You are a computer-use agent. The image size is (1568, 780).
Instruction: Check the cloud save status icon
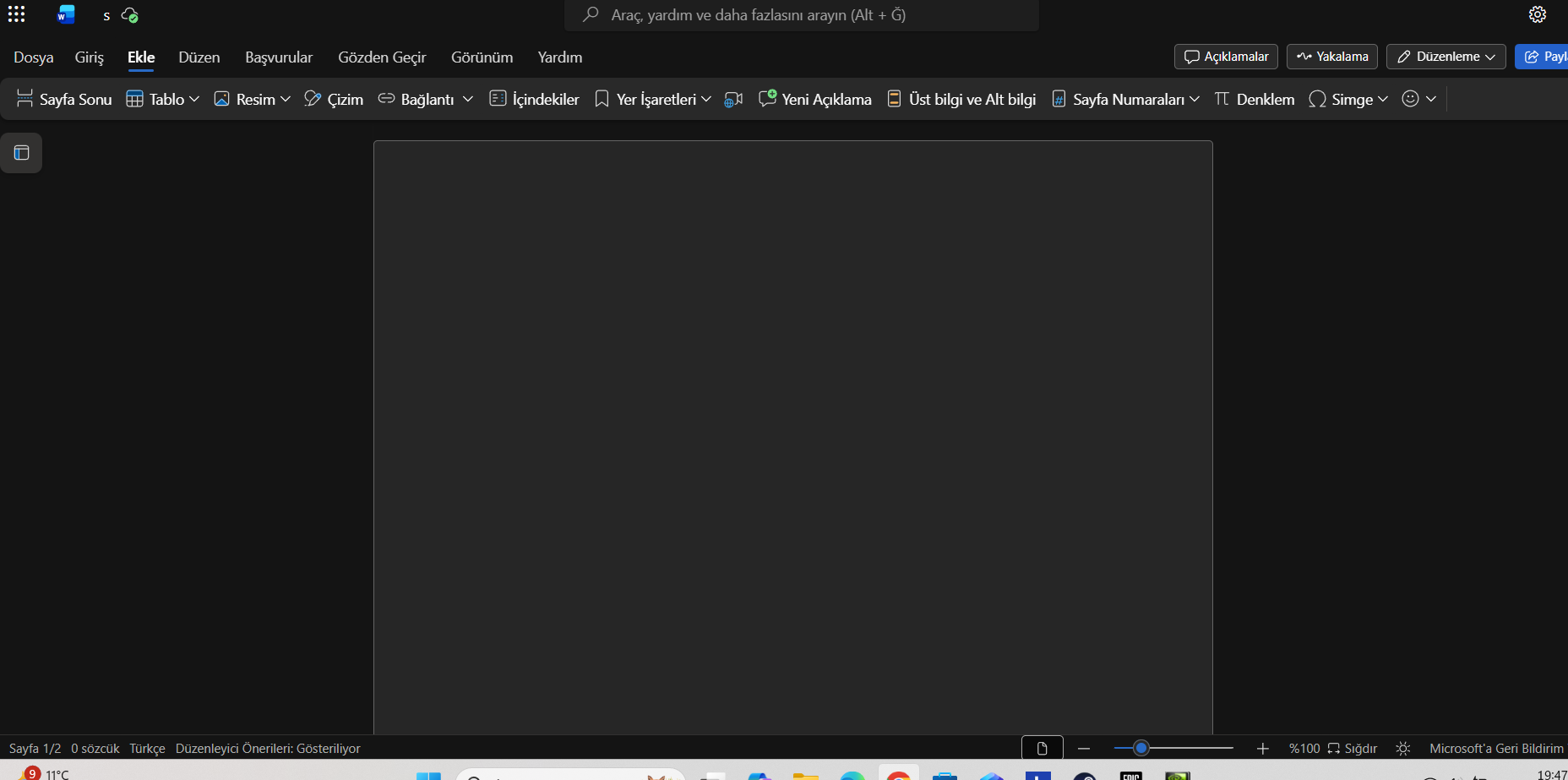[x=130, y=15]
